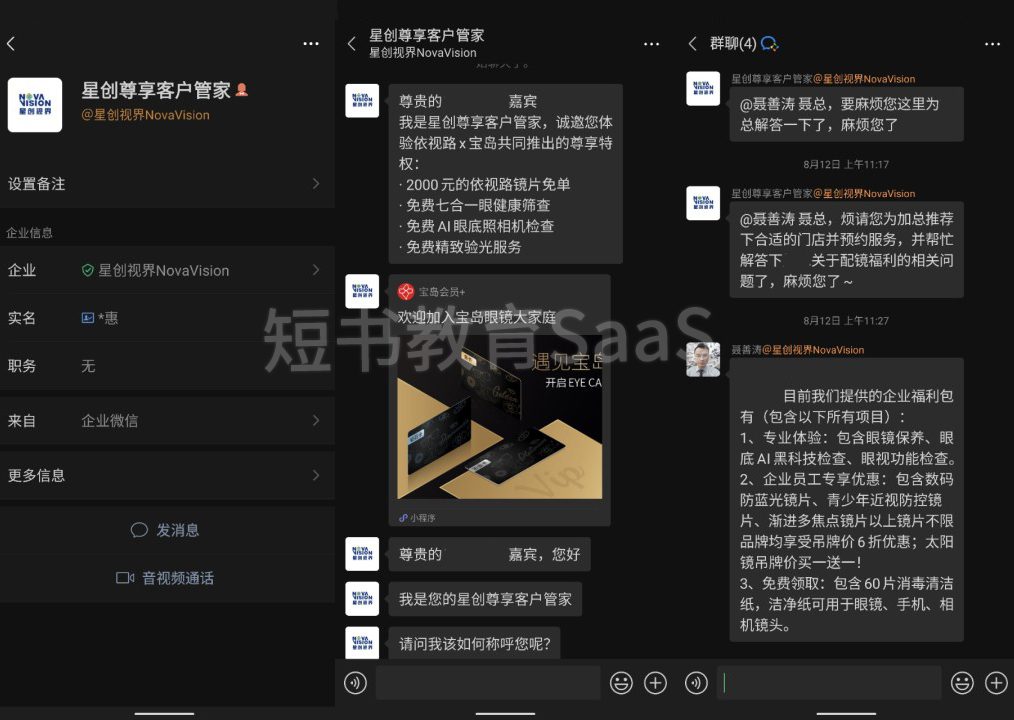Tap the video camera icon beside 音视频通话
The width and height of the screenshot is (1014, 720).
click(x=125, y=578)
